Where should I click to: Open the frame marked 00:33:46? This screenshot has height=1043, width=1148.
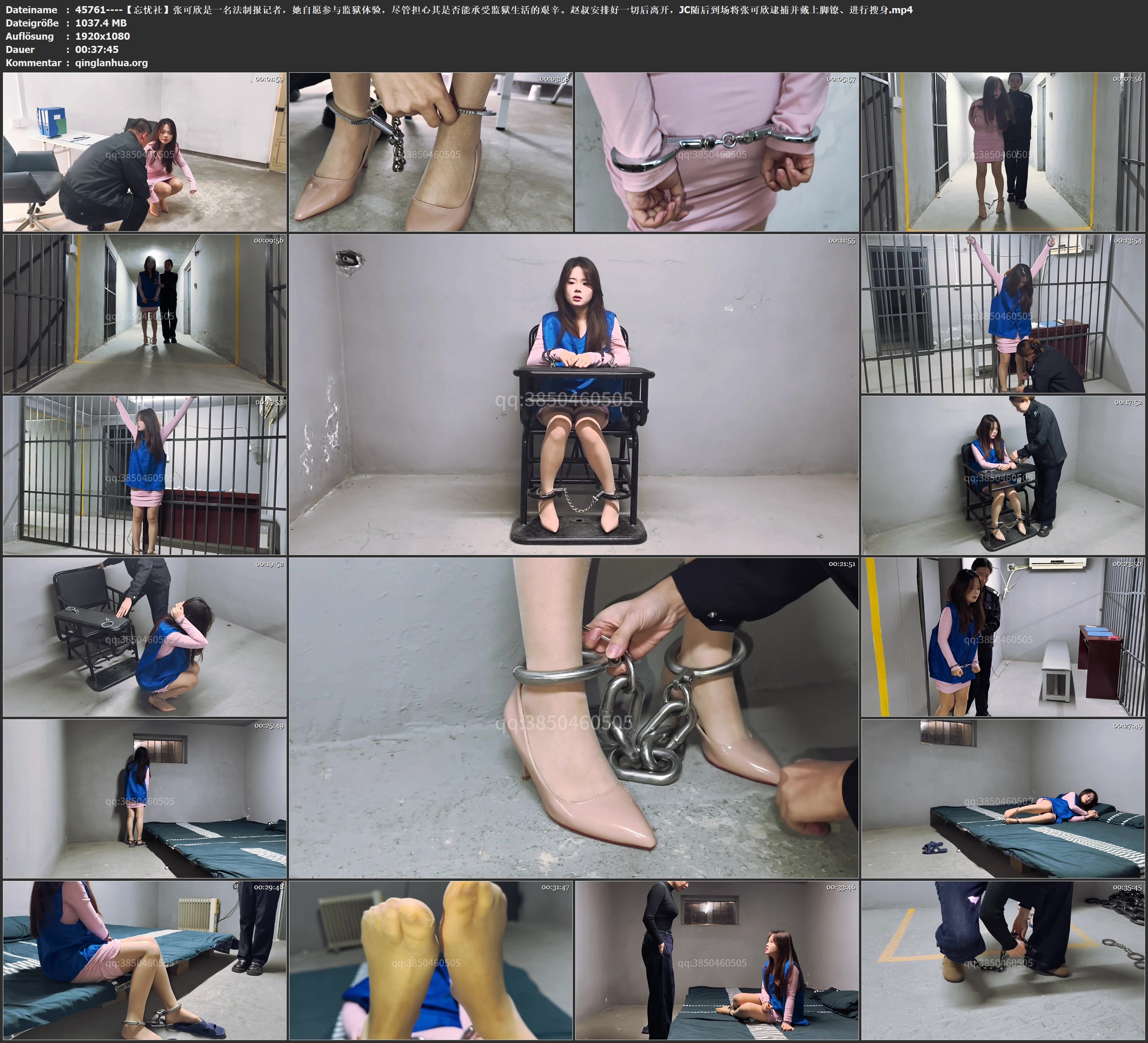coord(716,960)
